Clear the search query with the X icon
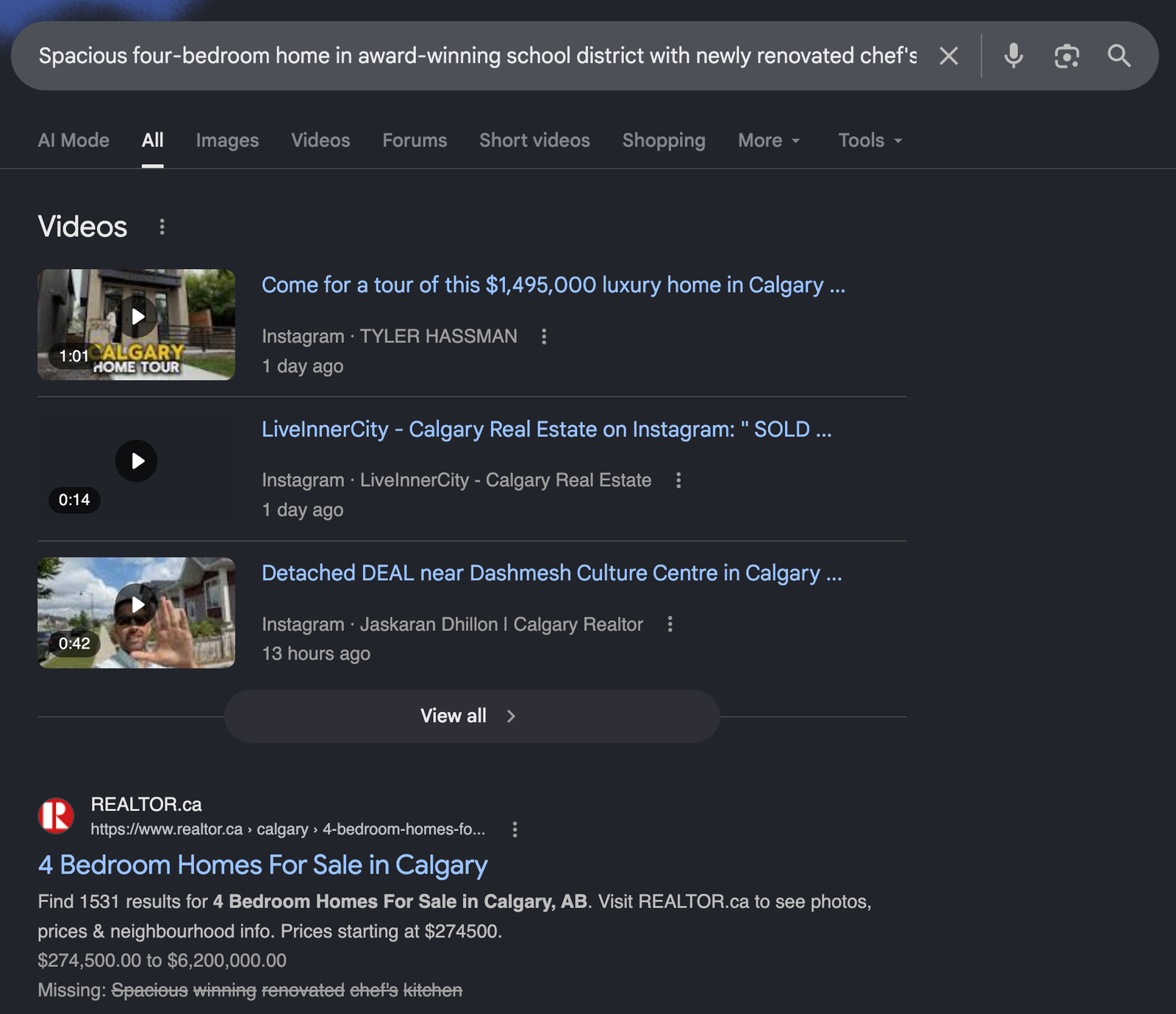1176x1014 pixels. click(x=949, y=56)
